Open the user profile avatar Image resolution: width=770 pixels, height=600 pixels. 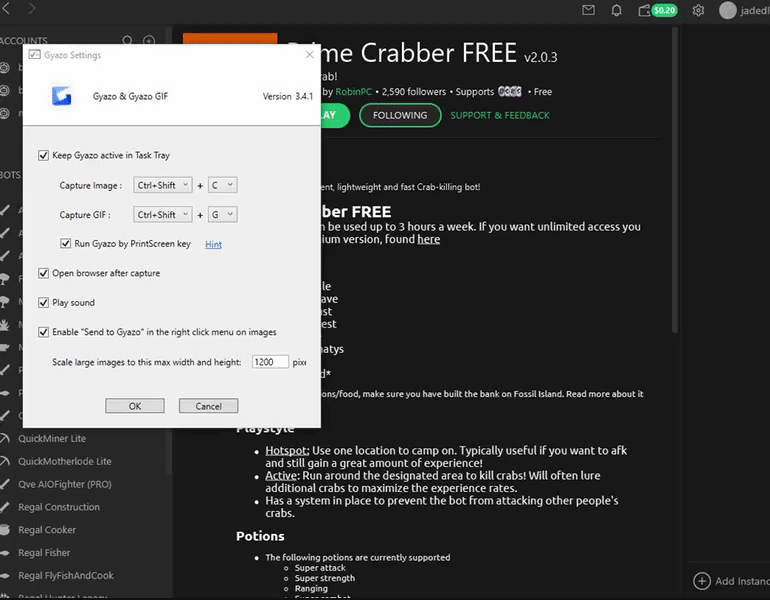[x=727, y=10]
